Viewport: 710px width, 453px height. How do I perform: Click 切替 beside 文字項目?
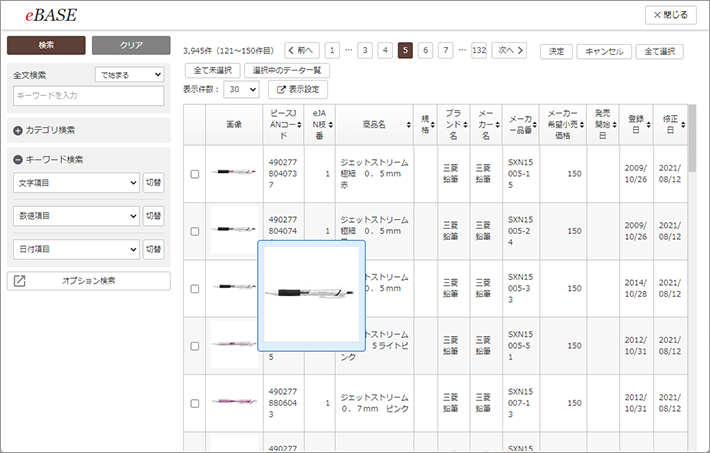click(154, 183)
